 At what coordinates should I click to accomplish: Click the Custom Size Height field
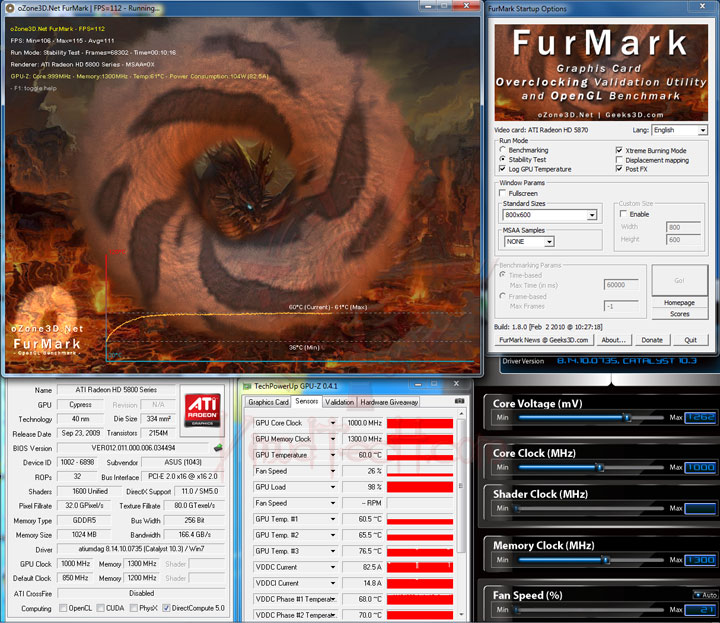(x=683, y=240)
